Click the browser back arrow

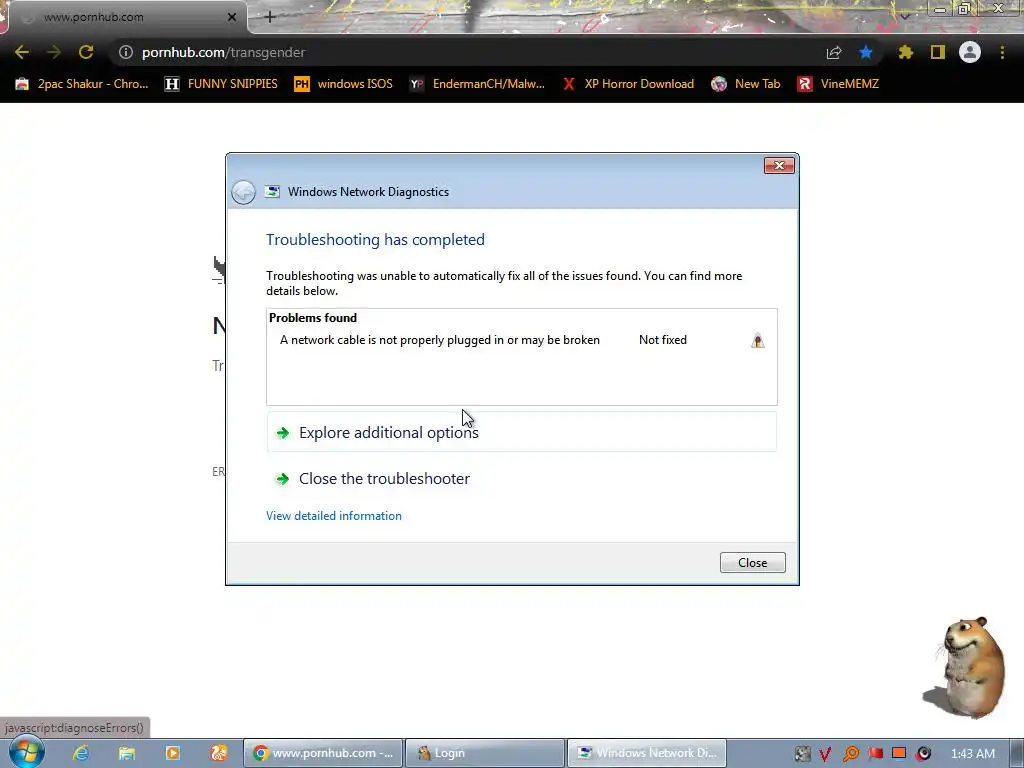[x=22, y=52]
